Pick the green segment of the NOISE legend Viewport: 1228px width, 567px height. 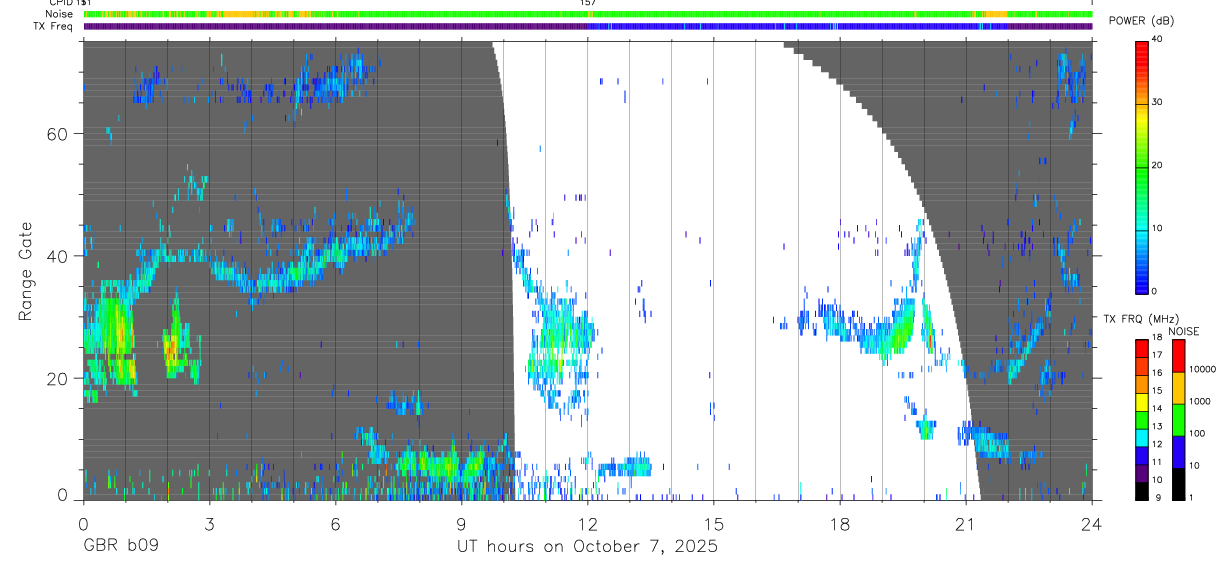coord(1178,419)
